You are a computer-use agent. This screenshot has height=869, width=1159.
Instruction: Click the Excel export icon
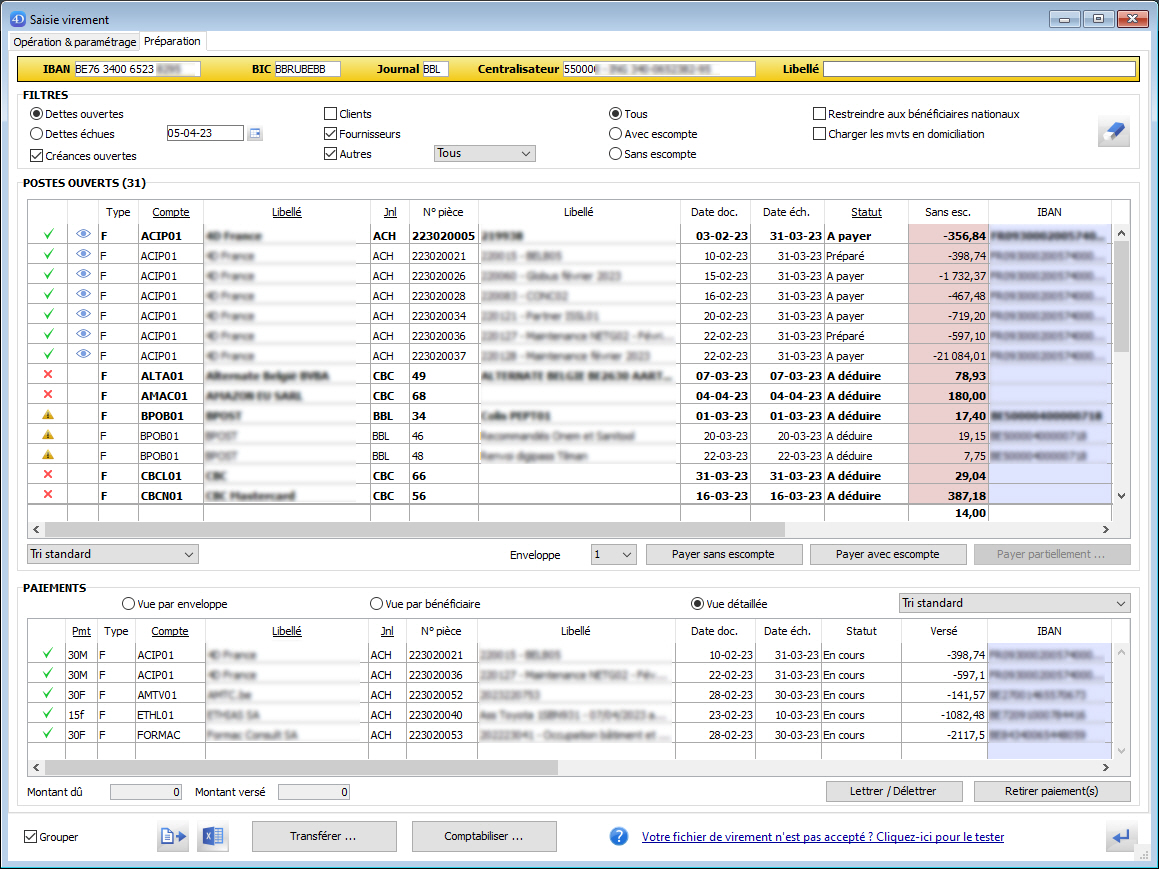point(212,837)
